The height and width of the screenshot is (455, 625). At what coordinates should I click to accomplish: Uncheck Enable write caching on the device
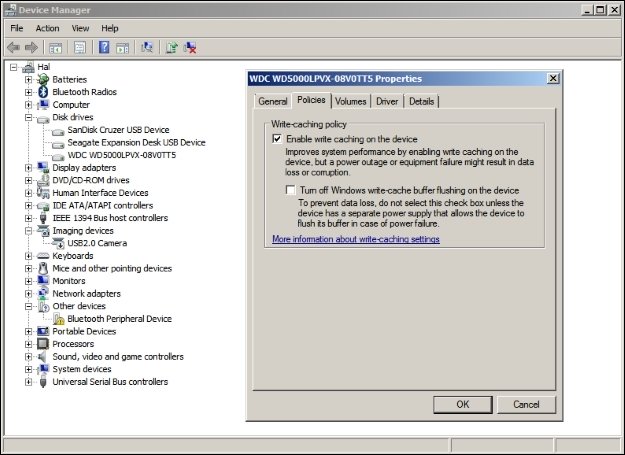[277, 139]
